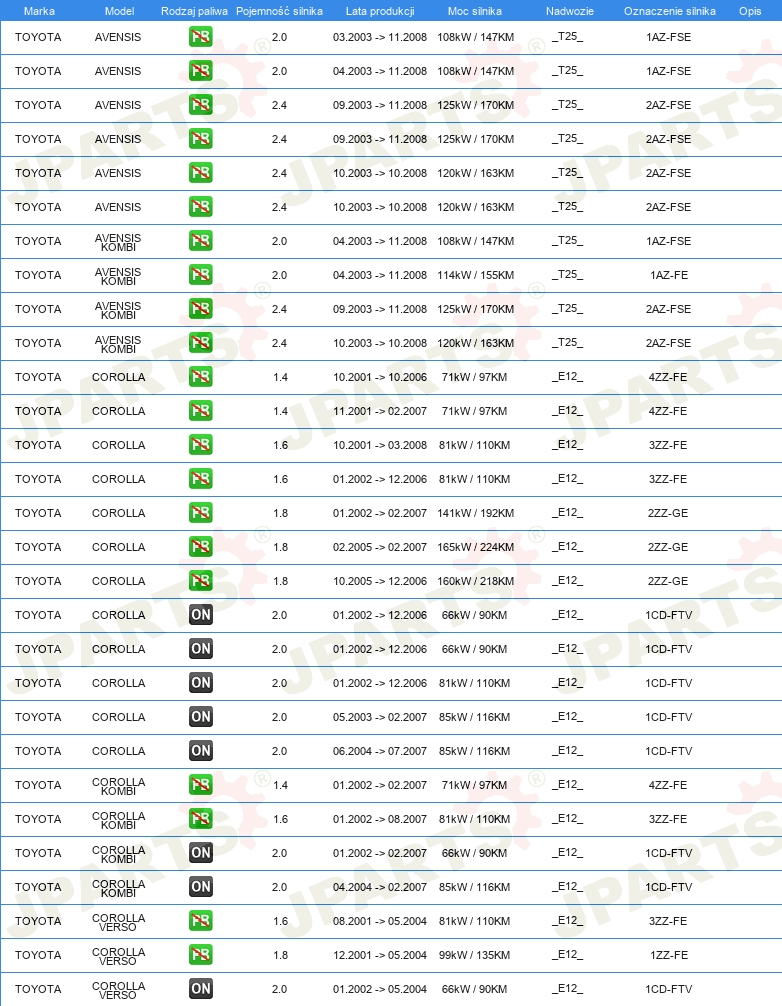Select PB icon for Avensis Kombi 120kW row
Viewport: 782px width, 1006px height.
[x=201, y=343]
